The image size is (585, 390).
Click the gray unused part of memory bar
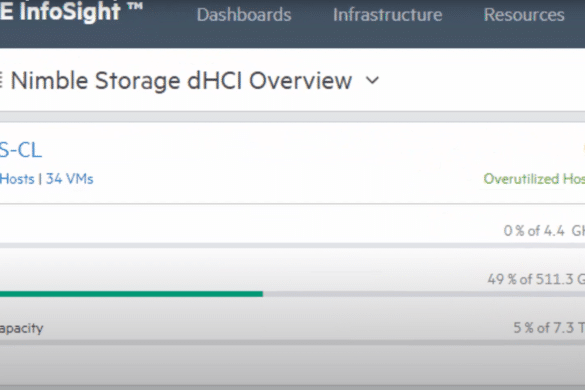(x=424, y=294)
